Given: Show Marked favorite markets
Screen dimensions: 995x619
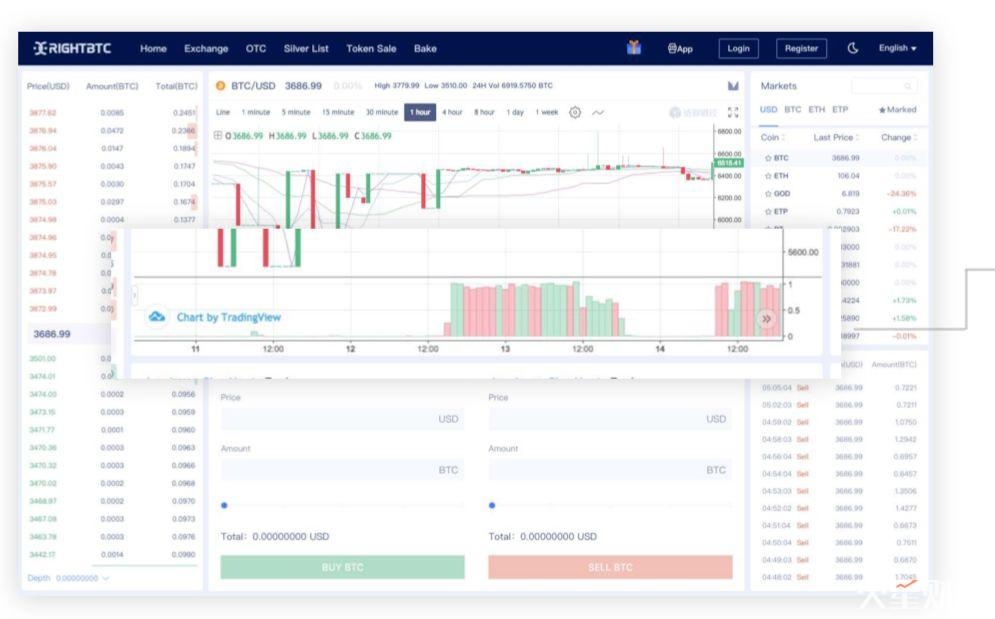Looking at the screenshot, I should tap(897, 109).
